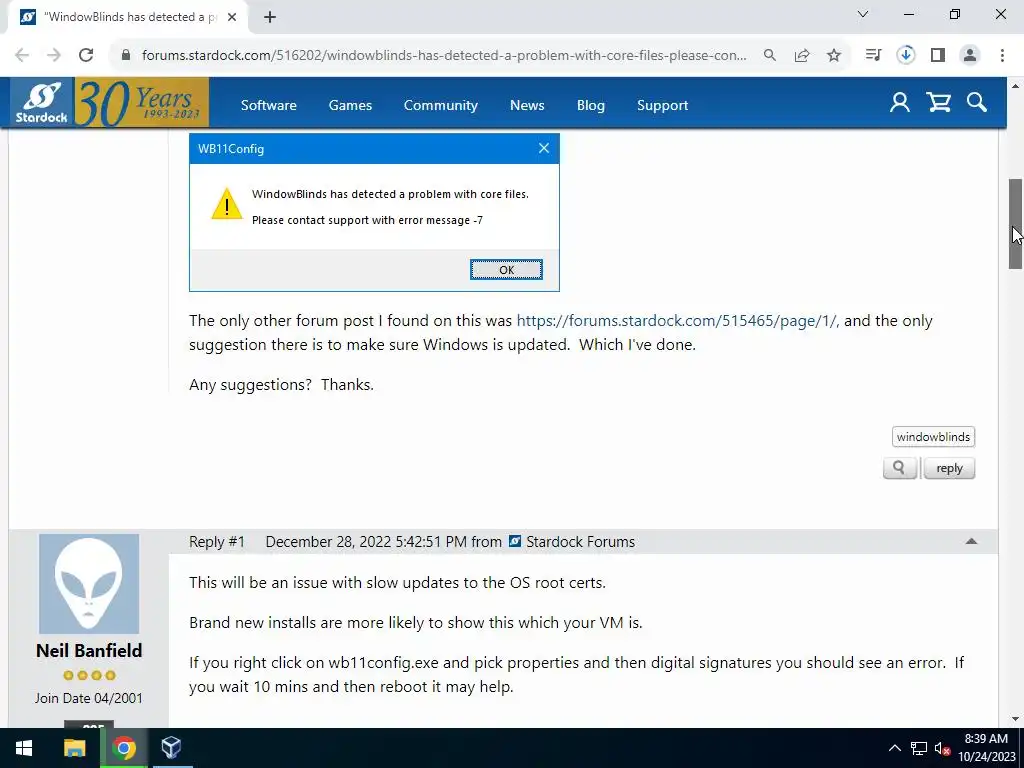This screenshot has width=1024, height=768.
Task: Click the address bar URL
Action: 444,56
